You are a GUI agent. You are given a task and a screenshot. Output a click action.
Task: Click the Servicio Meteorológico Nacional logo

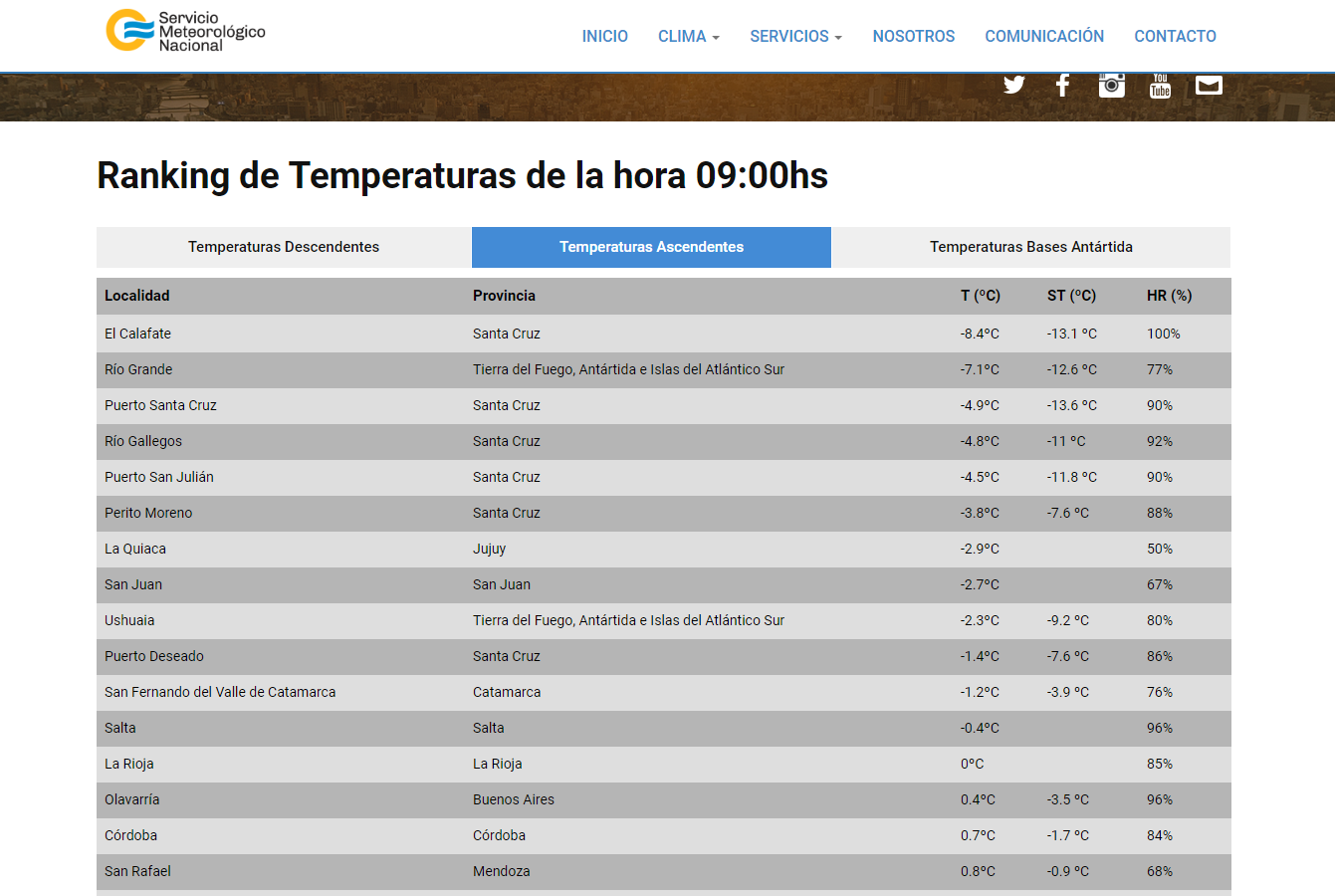pos(186,31)
